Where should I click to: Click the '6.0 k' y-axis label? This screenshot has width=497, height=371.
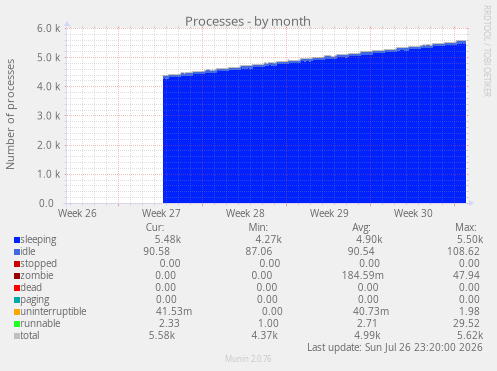tap(49, 28)
